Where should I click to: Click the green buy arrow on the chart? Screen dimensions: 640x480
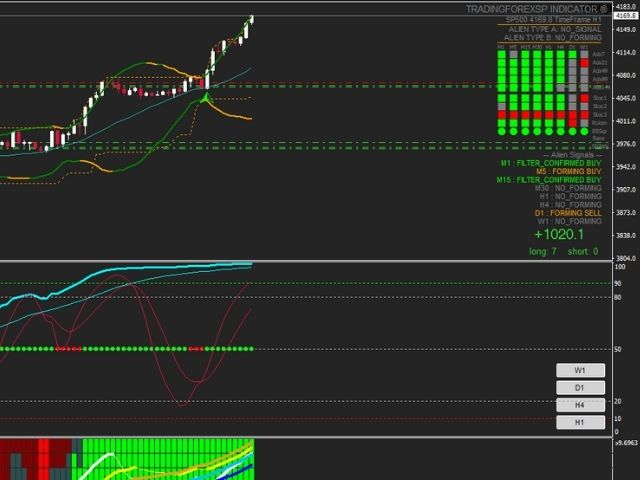click(x=206, y=98)
